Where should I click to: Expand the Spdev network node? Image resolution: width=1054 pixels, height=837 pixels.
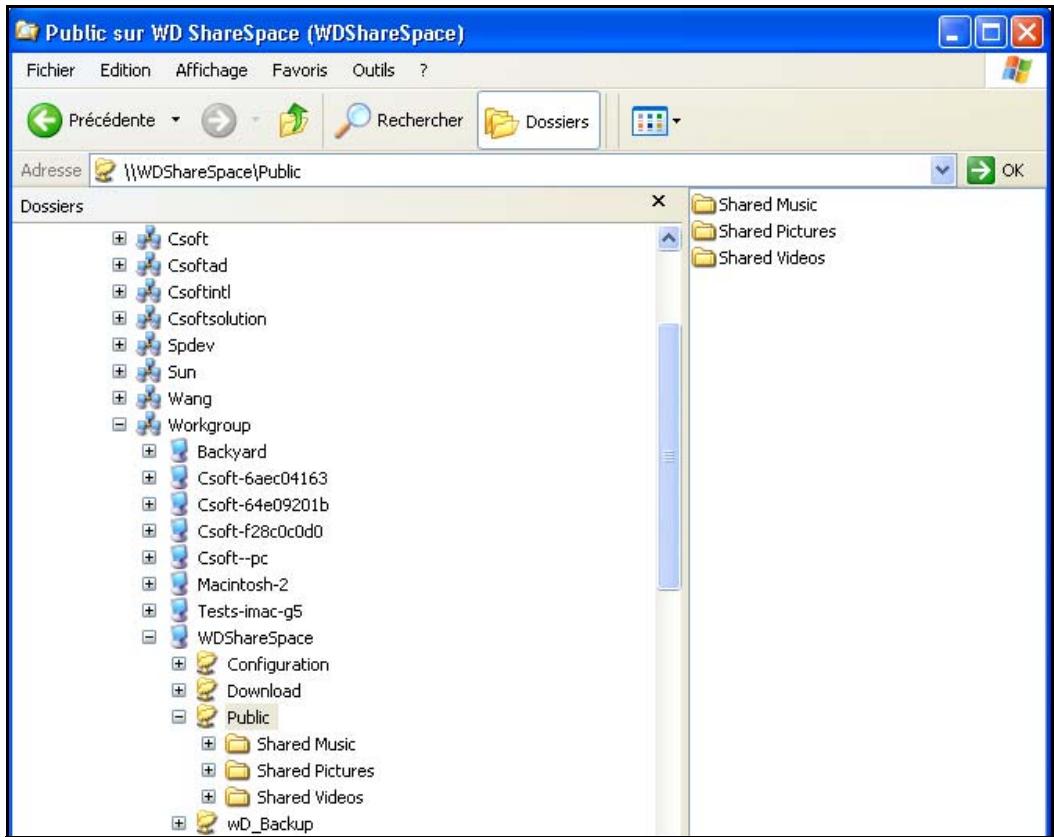coord(119,344)
